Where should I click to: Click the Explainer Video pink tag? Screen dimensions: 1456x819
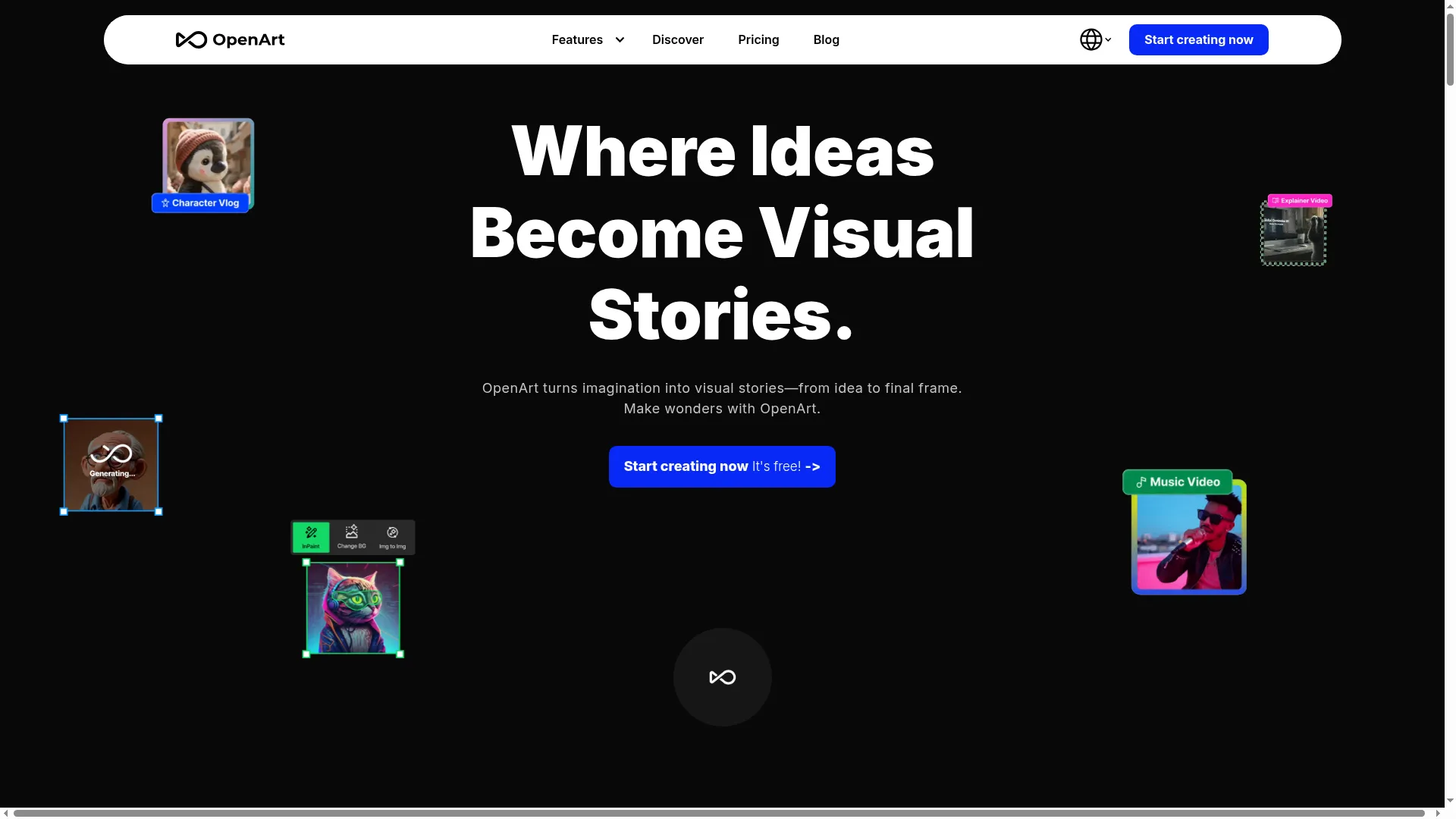1300,201
